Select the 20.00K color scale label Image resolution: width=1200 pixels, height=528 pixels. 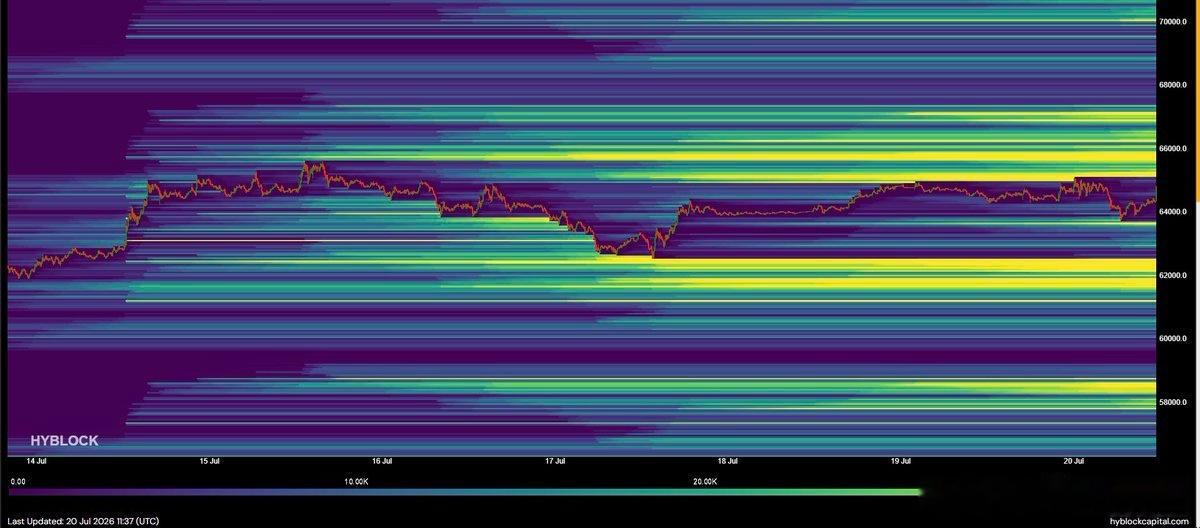(704, 481)
